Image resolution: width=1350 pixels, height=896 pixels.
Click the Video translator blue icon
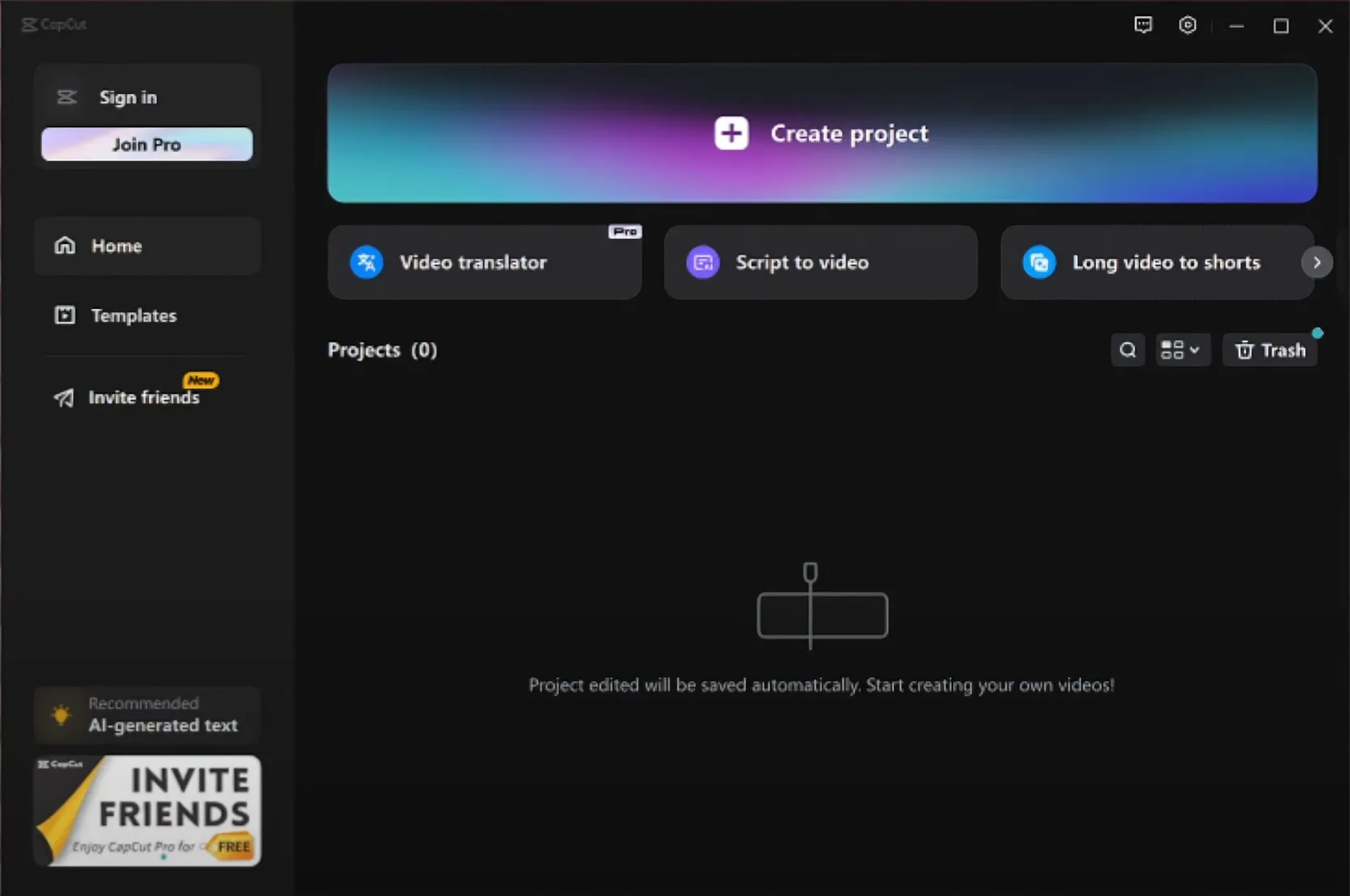pyautogui.click(x=366, y=262)
